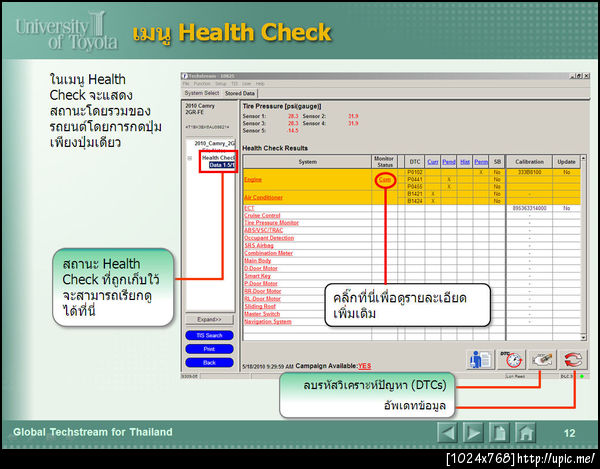This screenshot has height=469, width=600.
Task: Open the customer report icon button
Action: 481,360
